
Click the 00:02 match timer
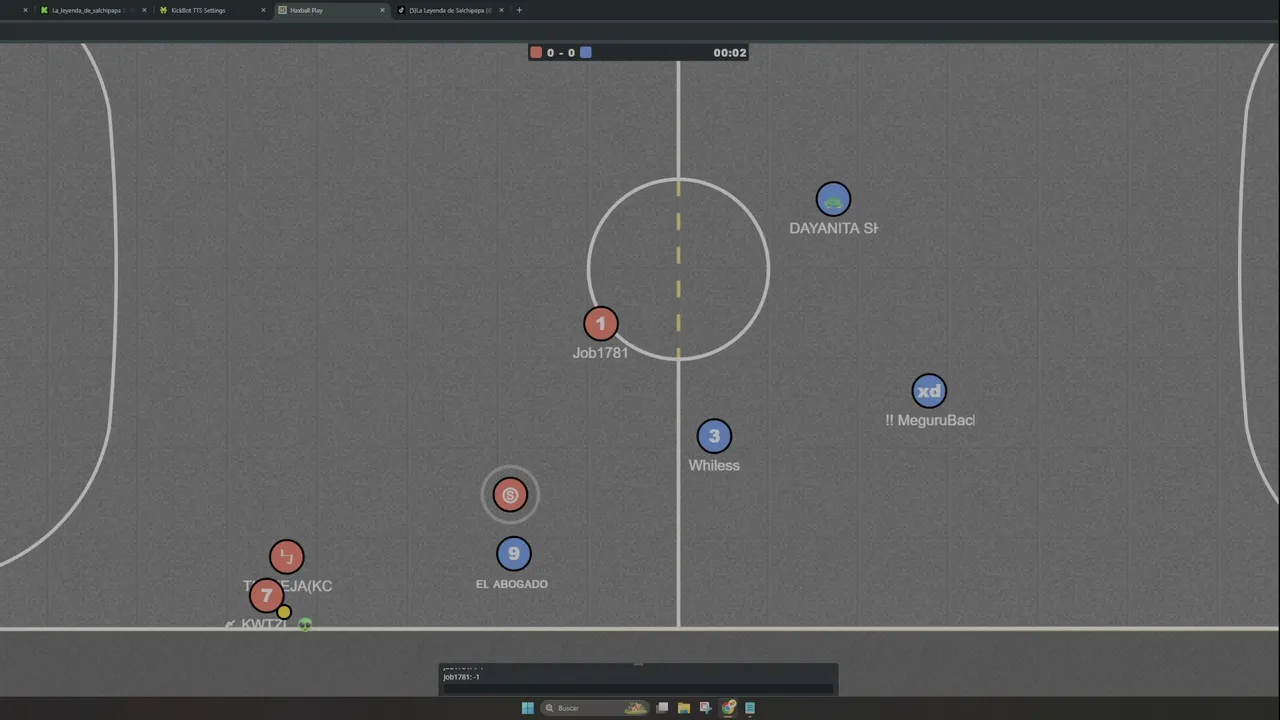(x=730, y=53)
